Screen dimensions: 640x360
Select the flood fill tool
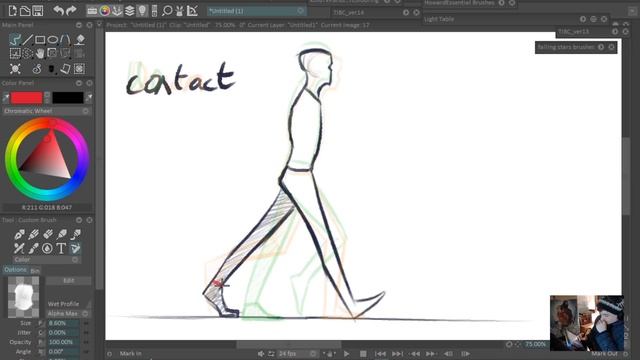coord(80,40)
